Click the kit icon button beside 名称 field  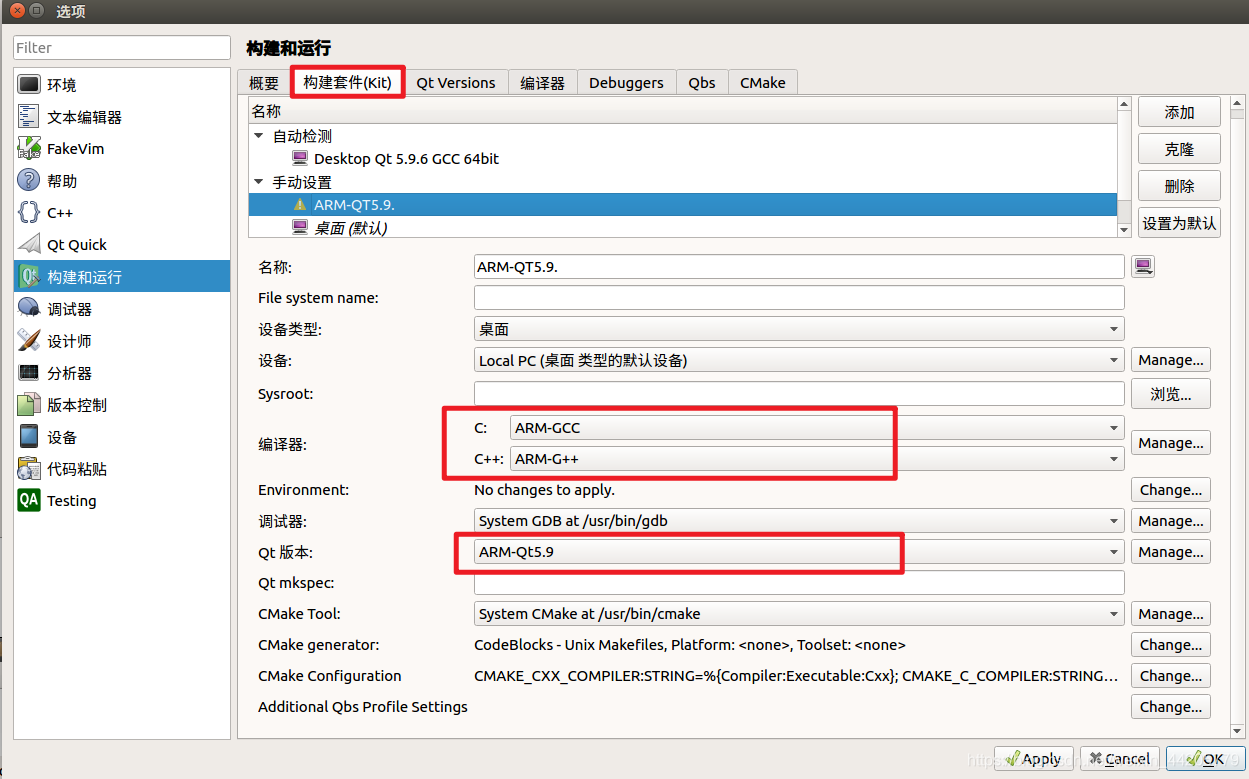[1143, 267]
